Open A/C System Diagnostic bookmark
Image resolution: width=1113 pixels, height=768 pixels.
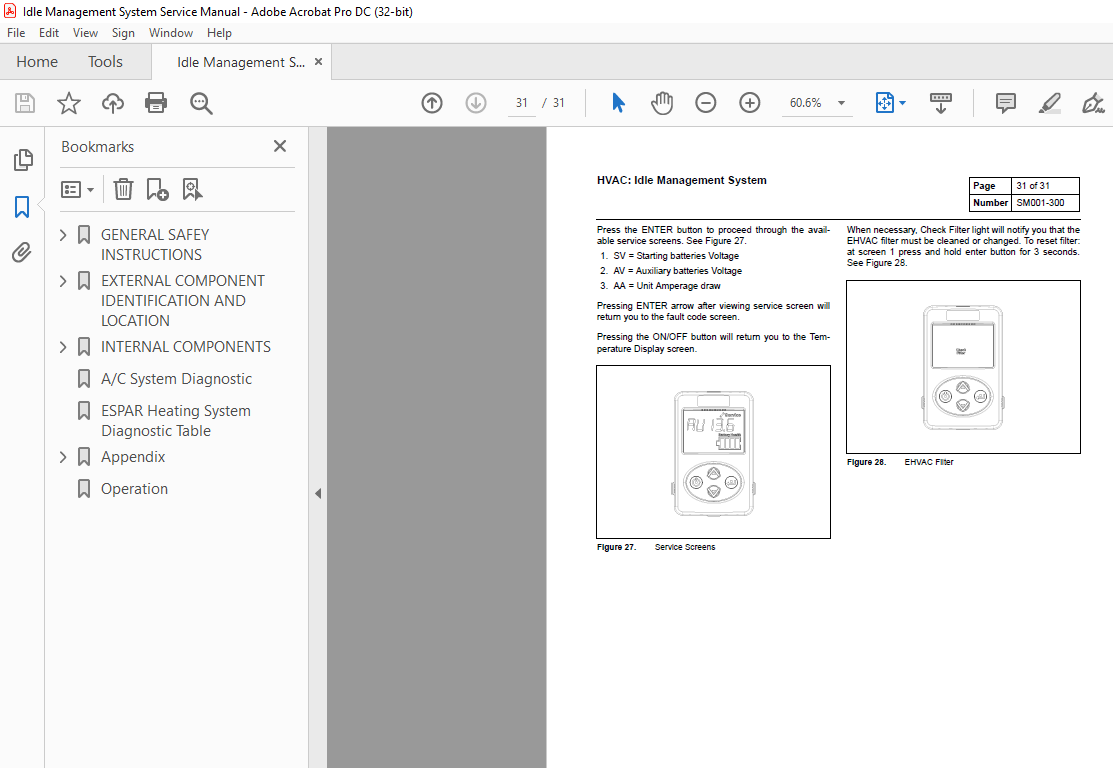pos(176,379)
